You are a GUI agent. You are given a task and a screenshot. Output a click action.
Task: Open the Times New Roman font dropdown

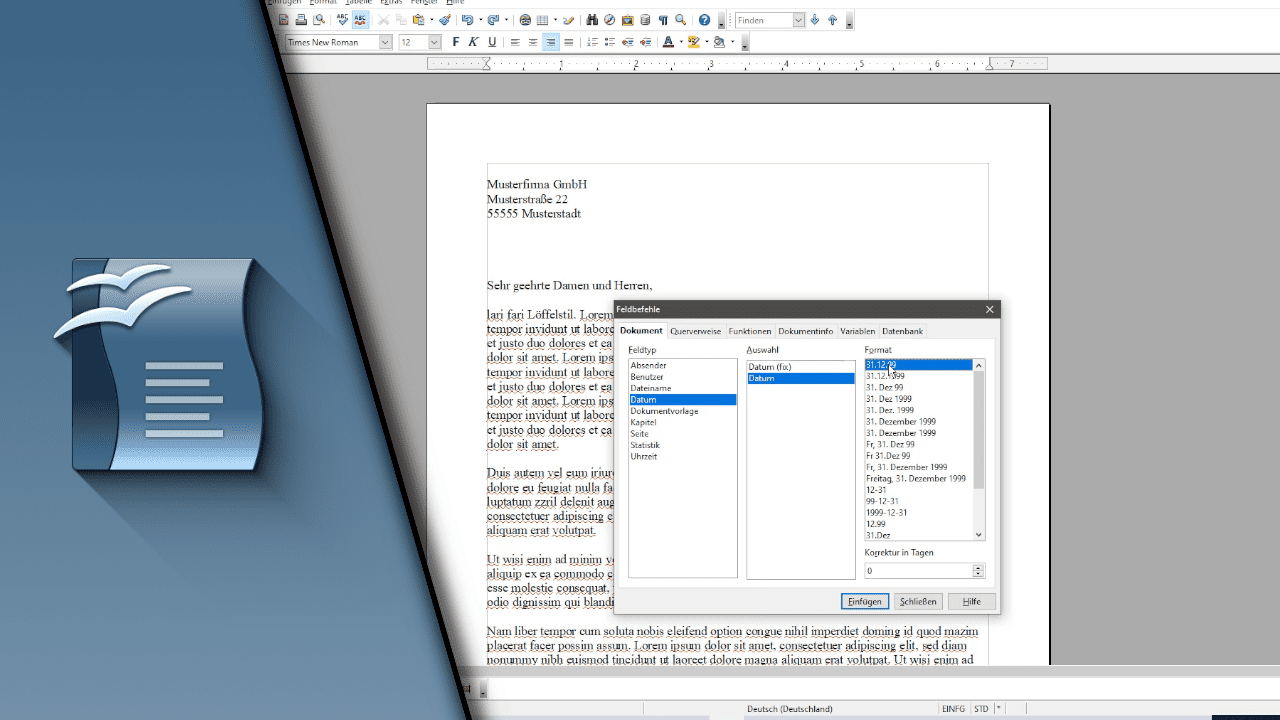pos(387,42)
